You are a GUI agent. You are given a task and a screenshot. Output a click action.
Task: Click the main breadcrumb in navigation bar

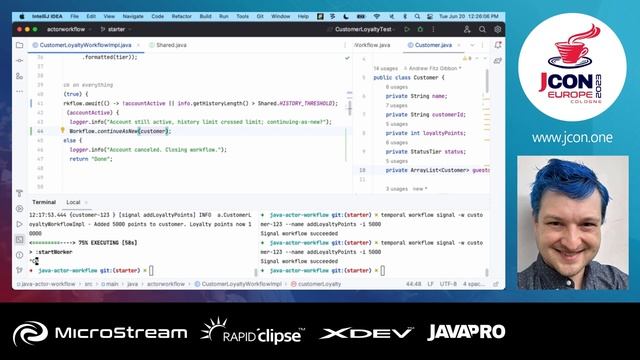(x=110, y=284)
